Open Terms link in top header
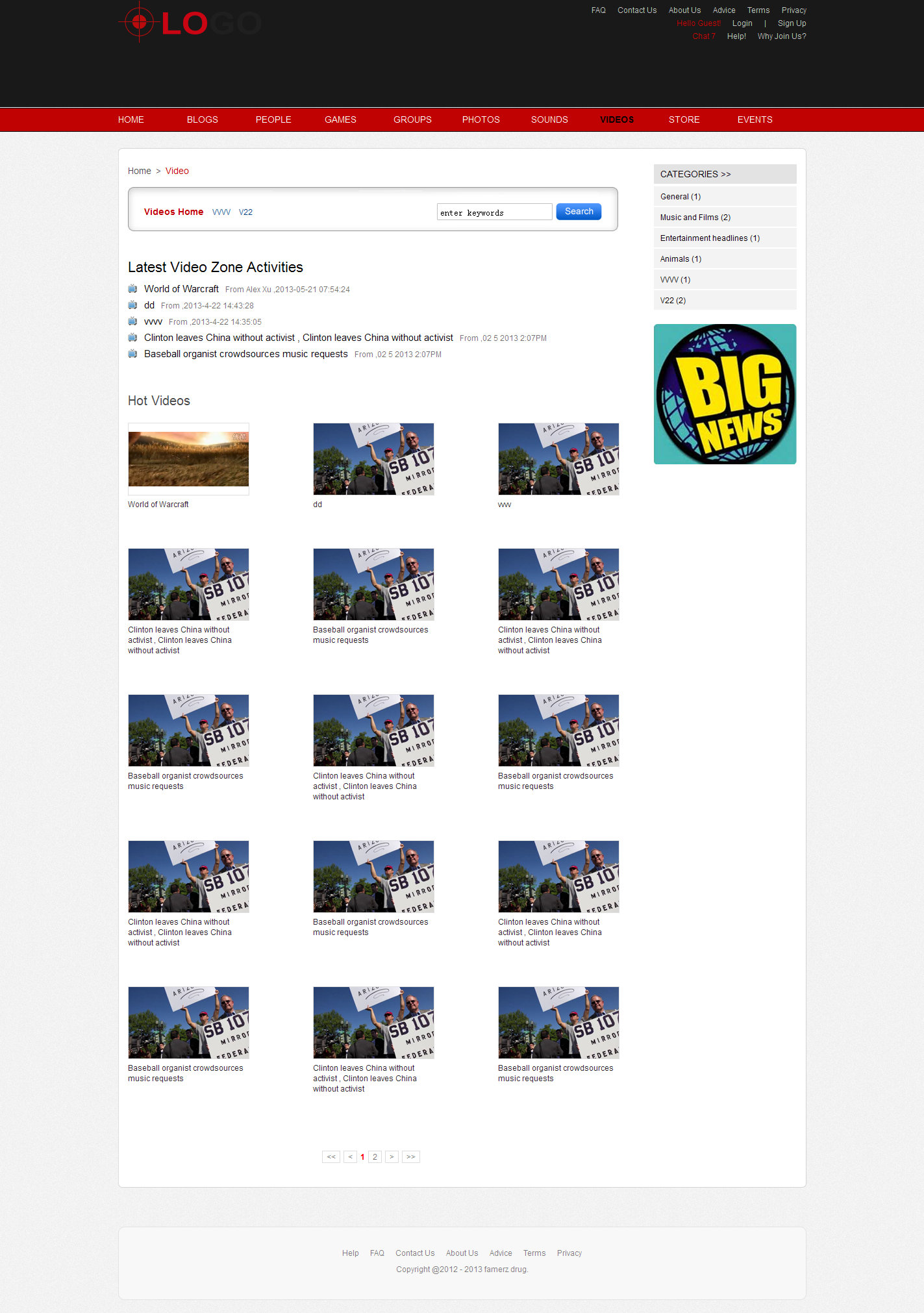This screenshot has width=924, height=1313. 758,10
